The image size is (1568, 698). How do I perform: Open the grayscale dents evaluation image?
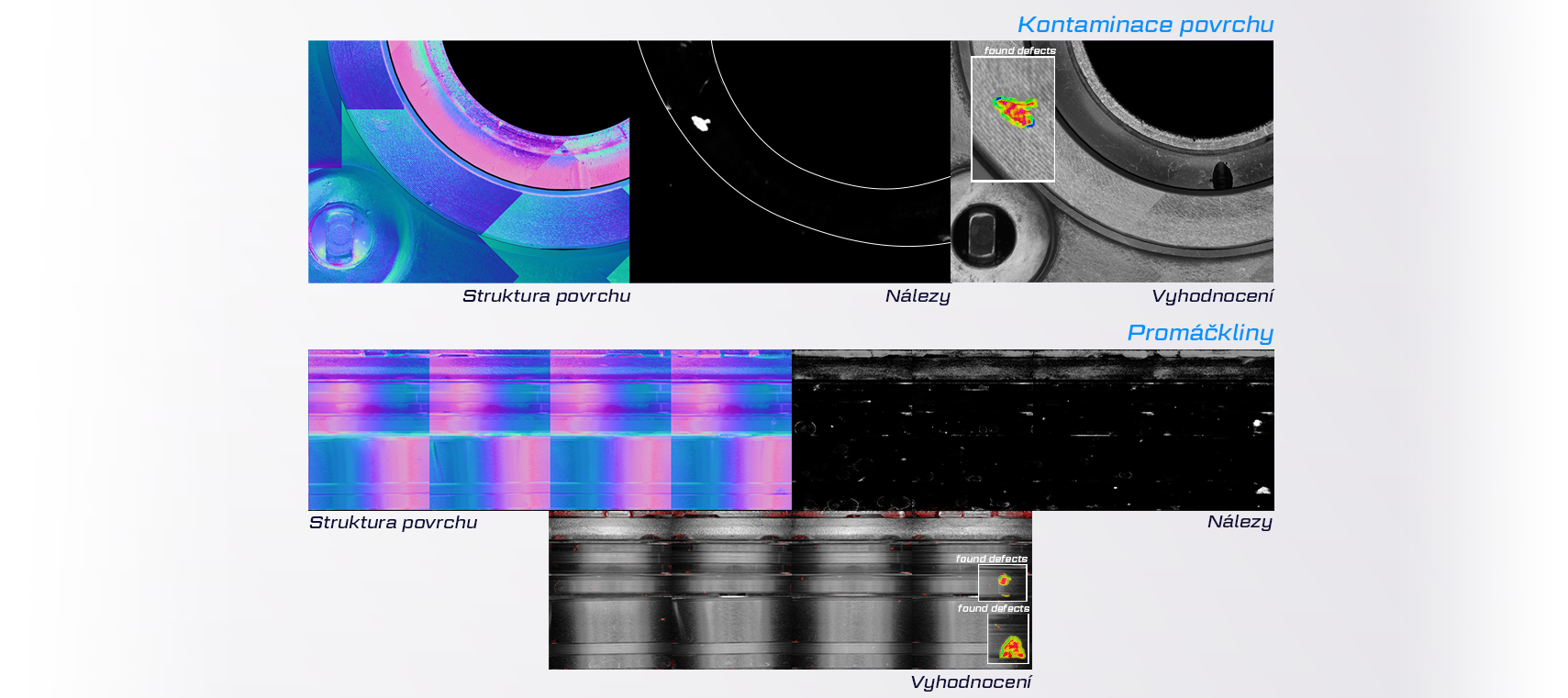(790, 590)
